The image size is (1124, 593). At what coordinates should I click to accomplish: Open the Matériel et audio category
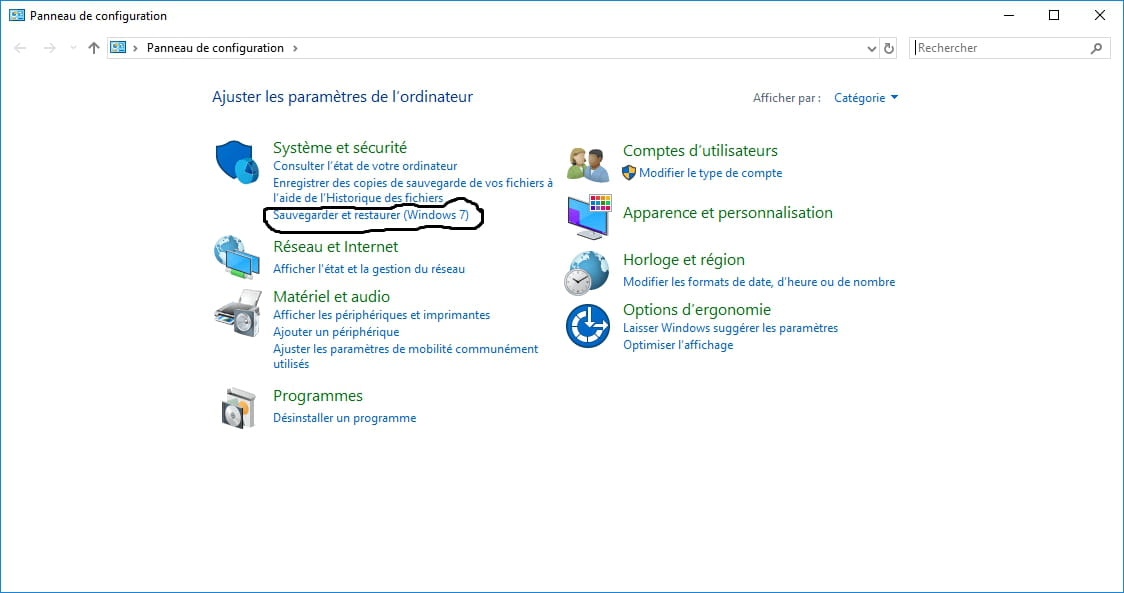tap(331, 297)
